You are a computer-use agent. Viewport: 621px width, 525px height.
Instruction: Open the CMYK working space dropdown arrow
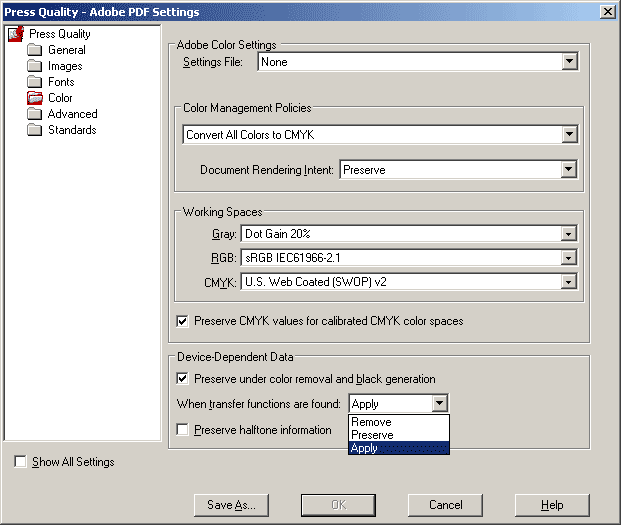(569, 282)
